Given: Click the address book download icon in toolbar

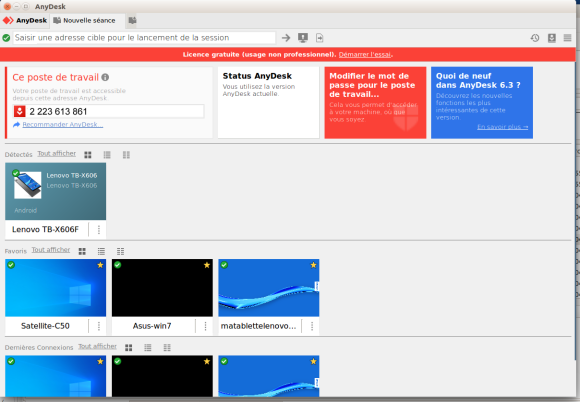Looking at the screenshot, I should point(552,38).
